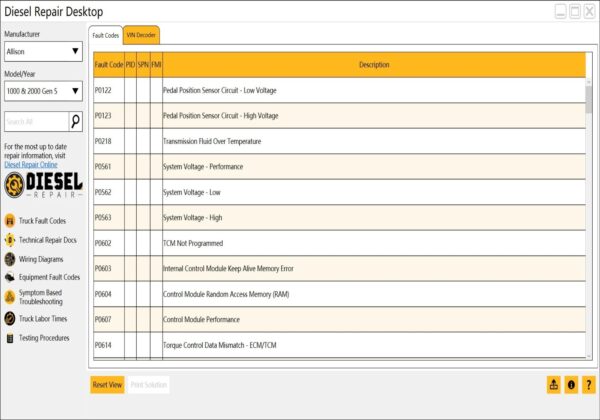The image size is (600, 420).
Task: Select fault code P0218 cell
Action: pyautogui.click(x=109, y=141)
